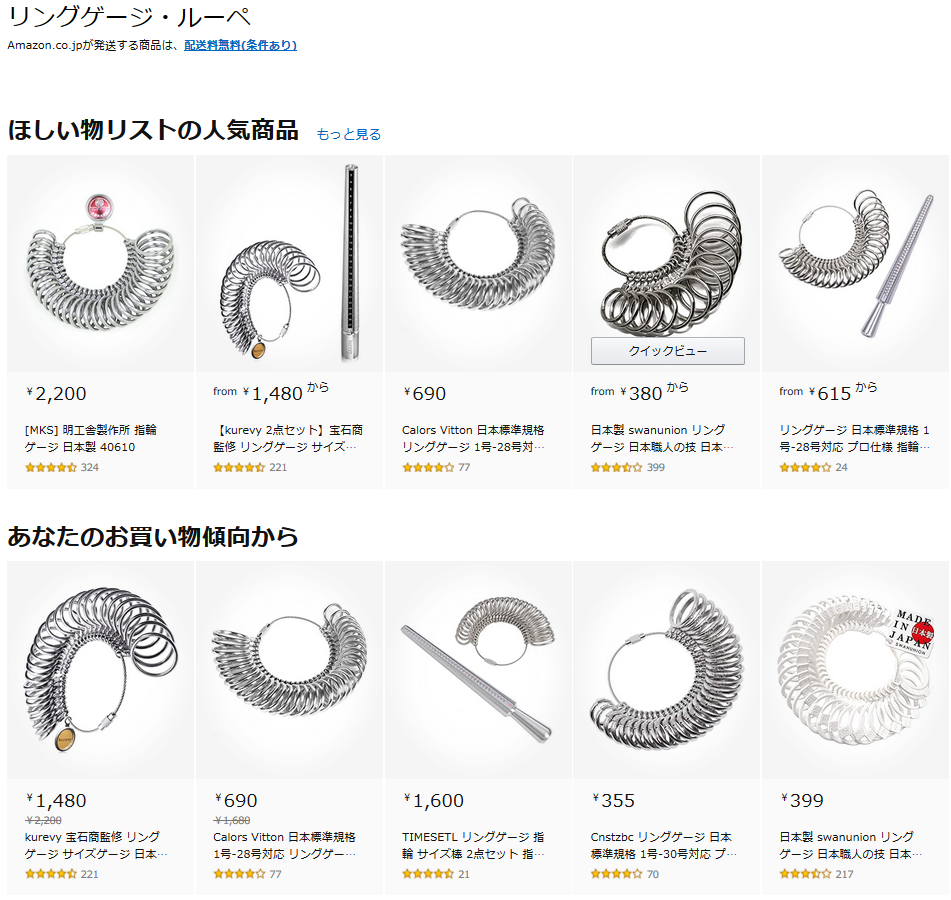Open the 配送料無料(条件あり) link
This screenshot has width=951, height=900.
click(x=240, y=45)
